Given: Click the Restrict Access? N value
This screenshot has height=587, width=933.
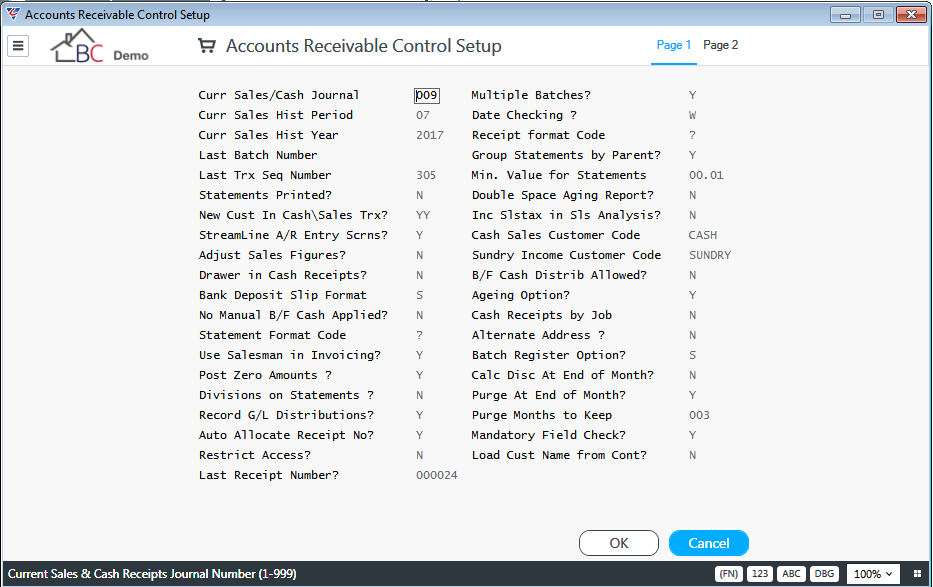Looking at the screenshot, I should pyautogui.click(x=419, y=455).
